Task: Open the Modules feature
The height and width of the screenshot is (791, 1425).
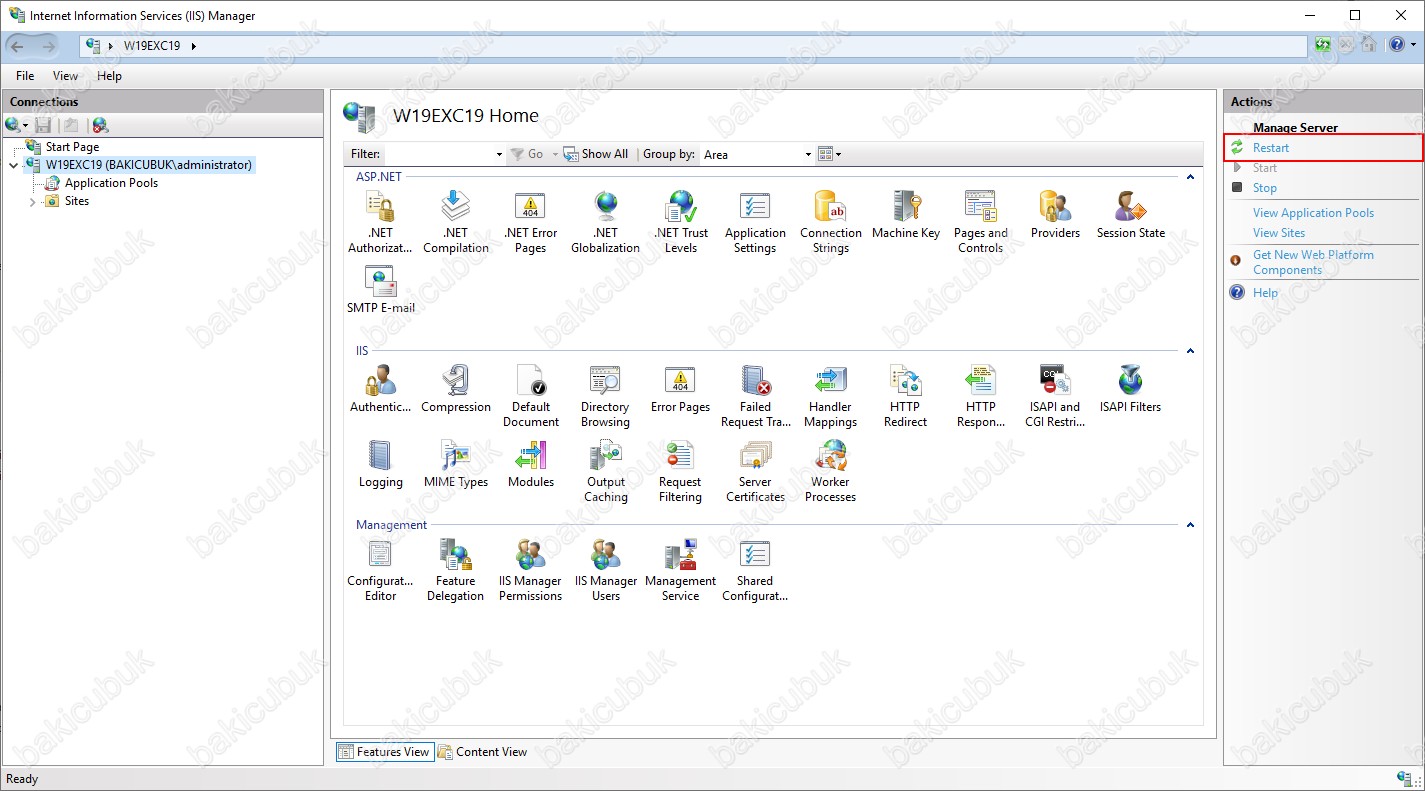Action: tap(531, 464)
